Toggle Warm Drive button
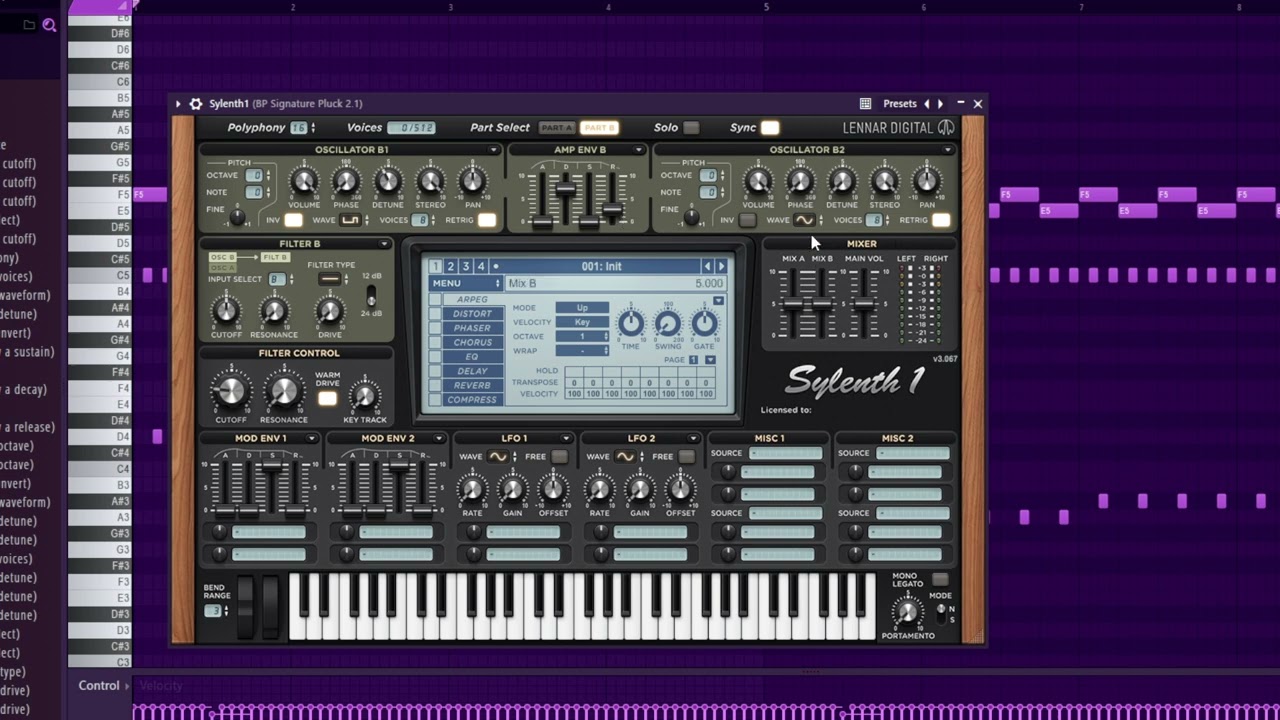This screenshot has height=720, width=1280. [327, 399]
